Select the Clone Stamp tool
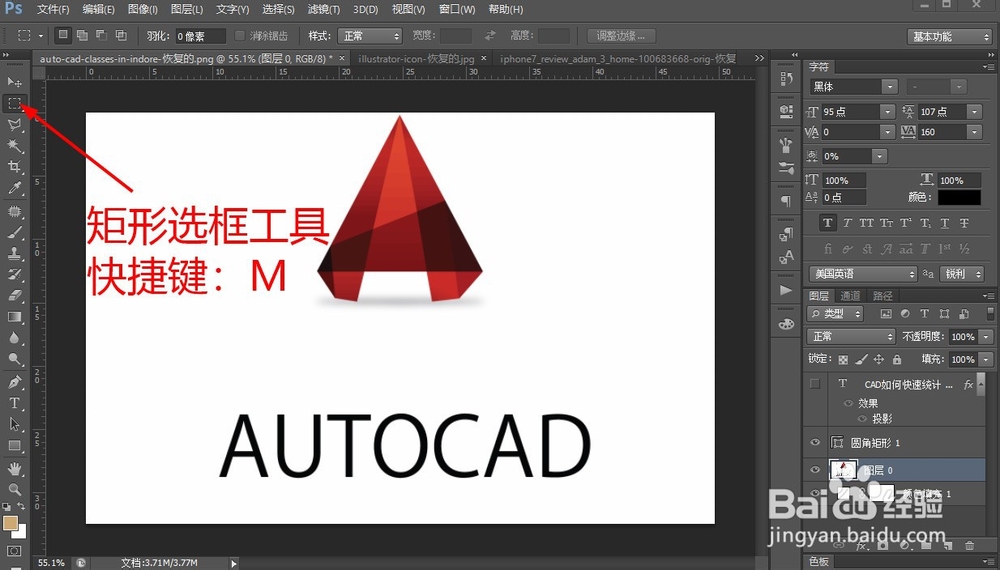The width and height of the screenshot is (1000, 570). (14, 253)
